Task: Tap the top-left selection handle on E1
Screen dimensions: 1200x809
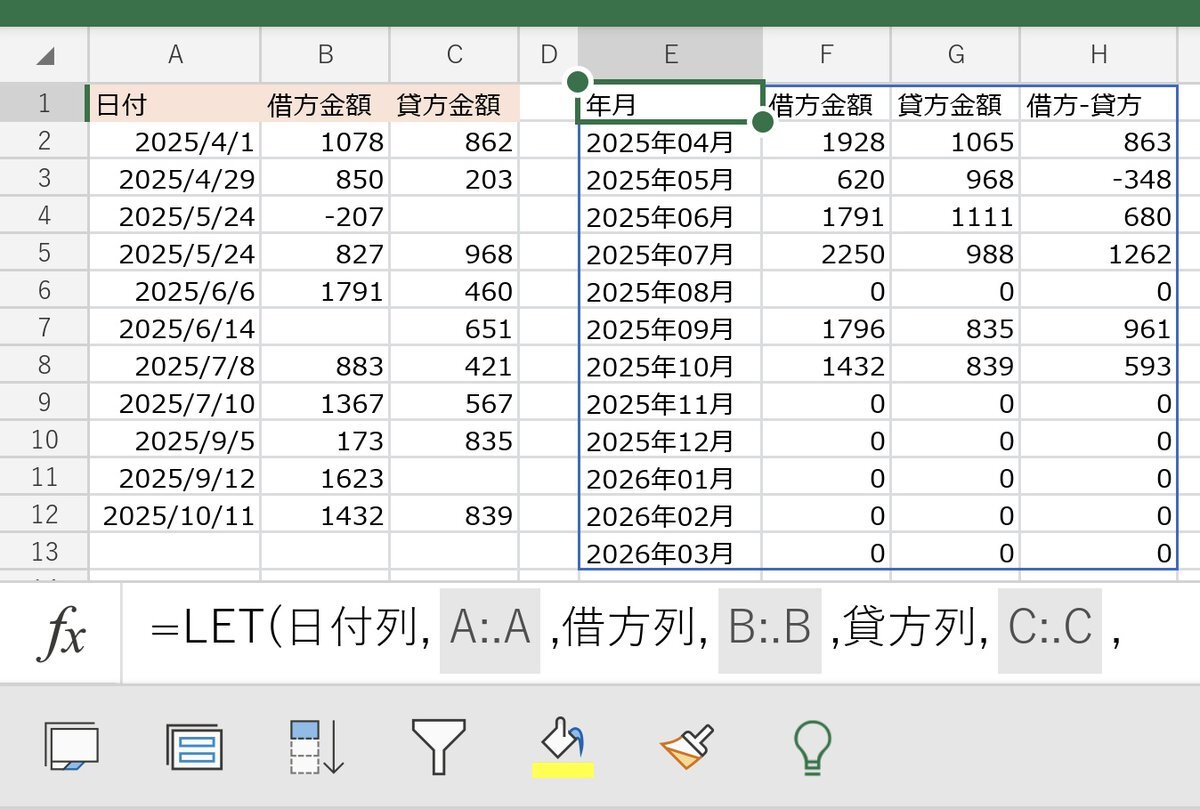Action: click(578, 81)
